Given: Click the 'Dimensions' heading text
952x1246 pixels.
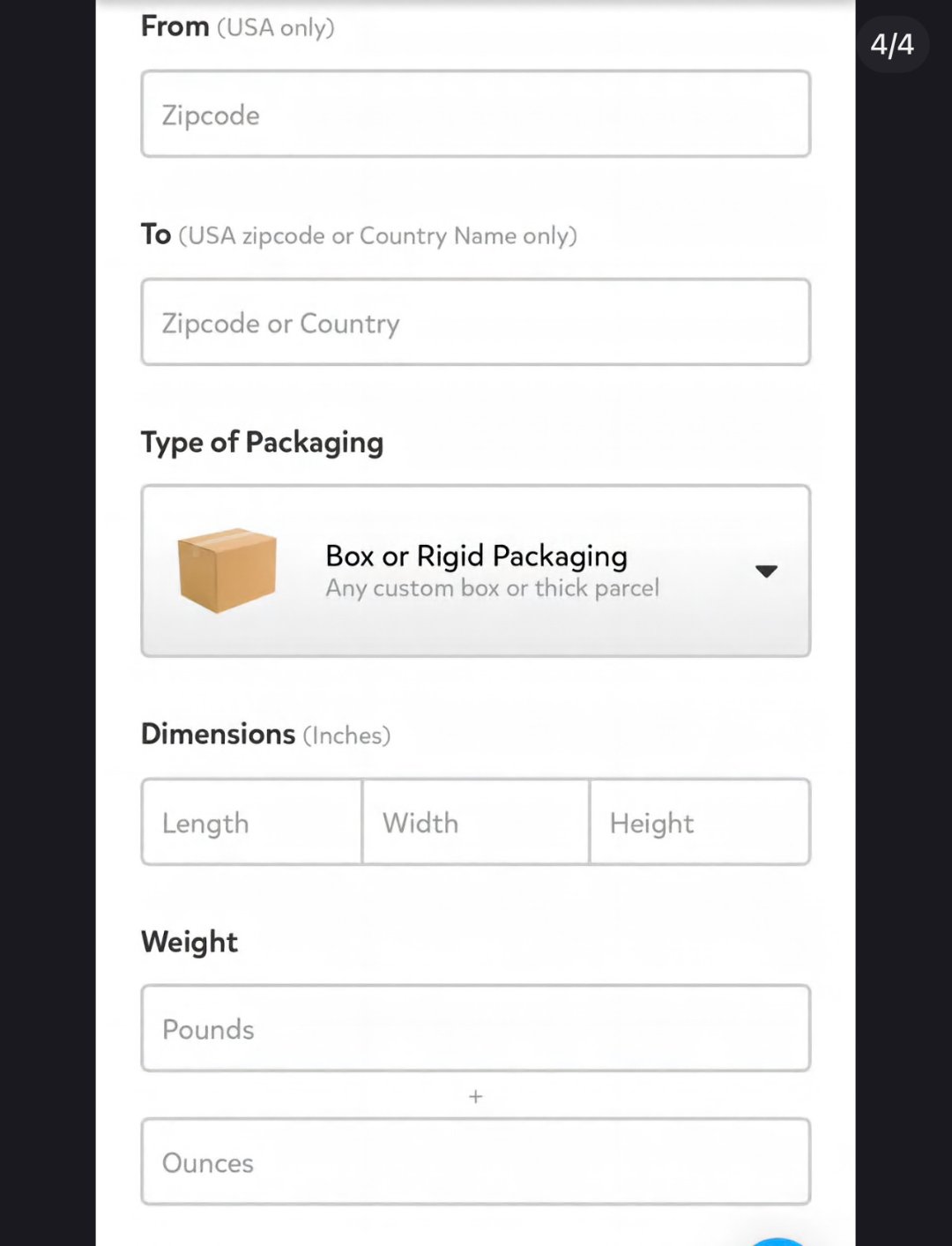Looking at the screenshot, I should click(218, 734).
